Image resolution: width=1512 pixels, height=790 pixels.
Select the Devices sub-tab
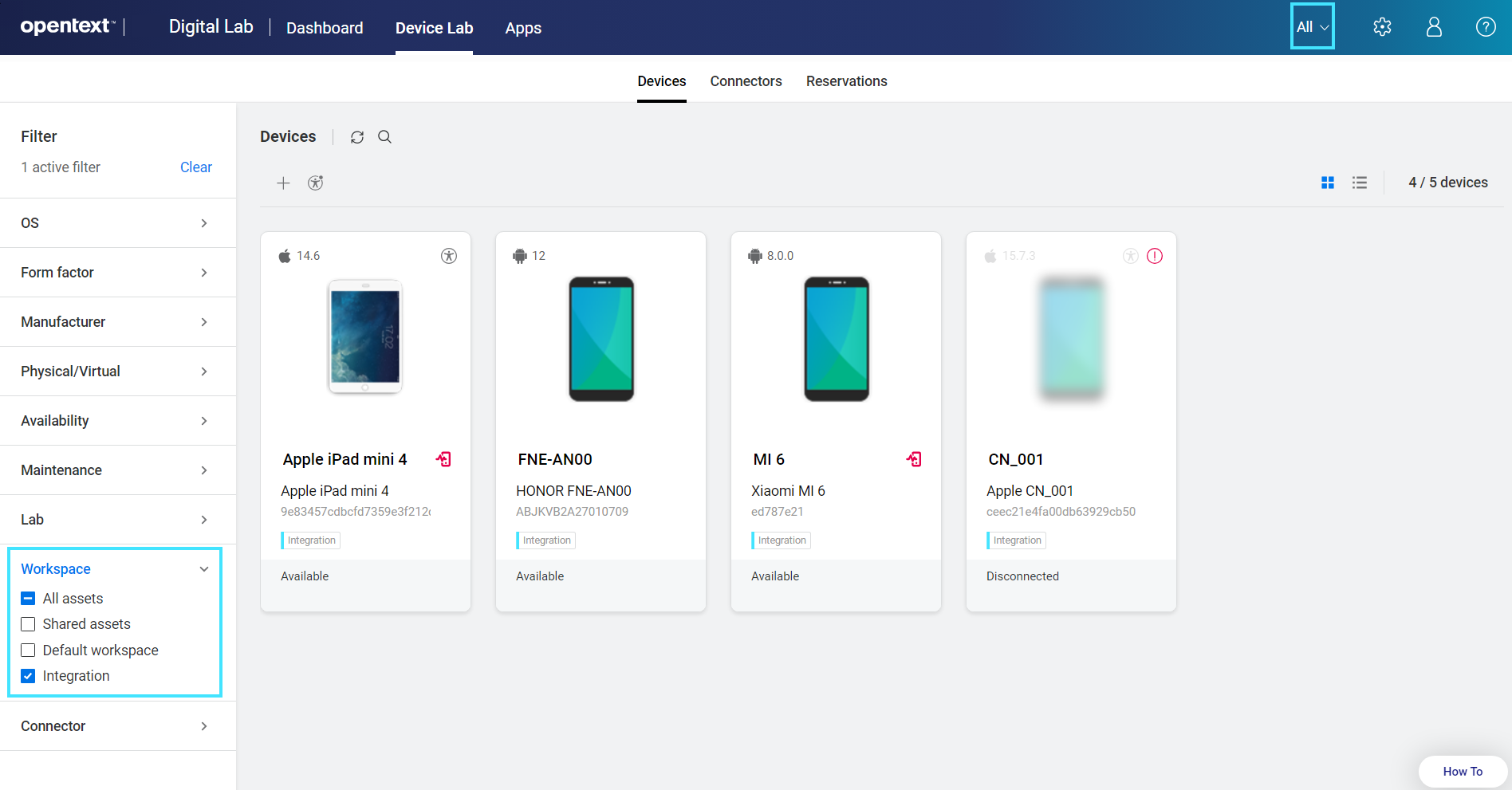click(x=662, y=81)
